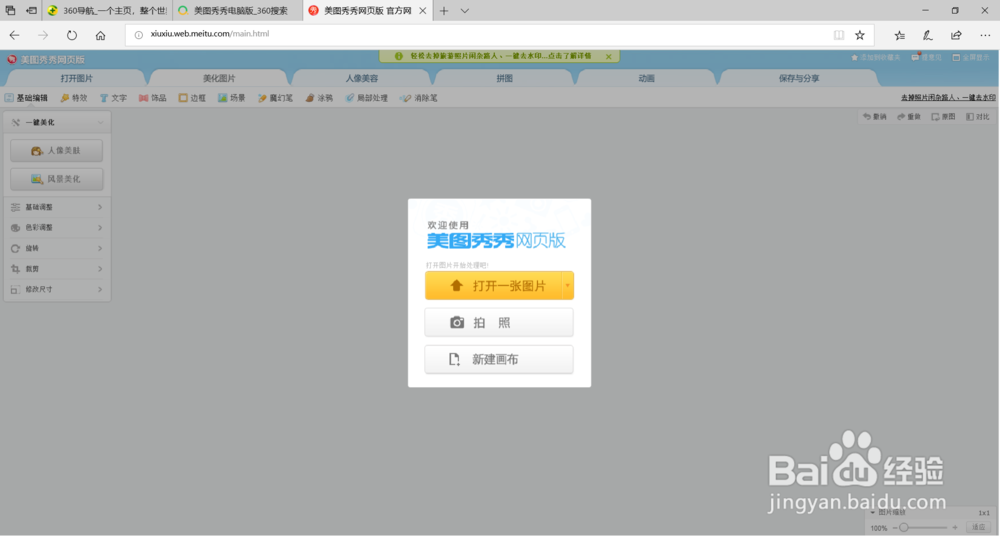Click the 打开一张图片 button
The width and height of the screenshot is (1000, 536).
click(x=494, y=286)
